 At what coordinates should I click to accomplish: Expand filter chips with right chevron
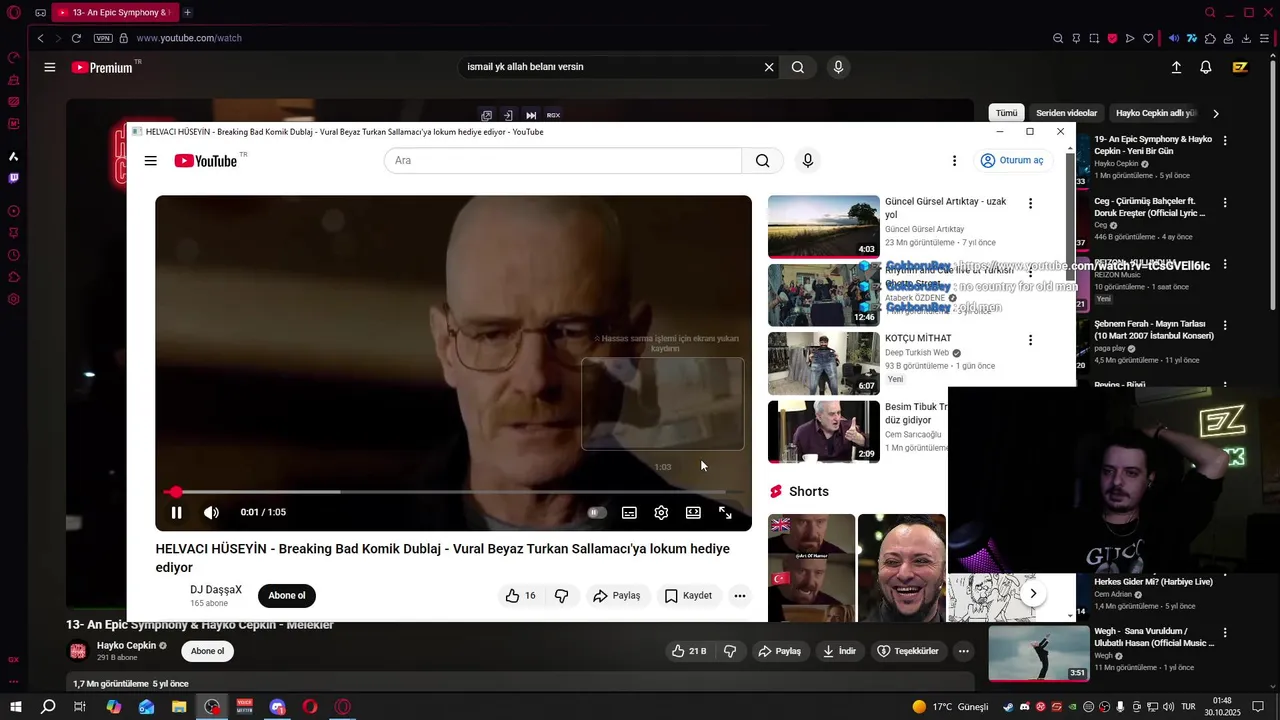1216,113
